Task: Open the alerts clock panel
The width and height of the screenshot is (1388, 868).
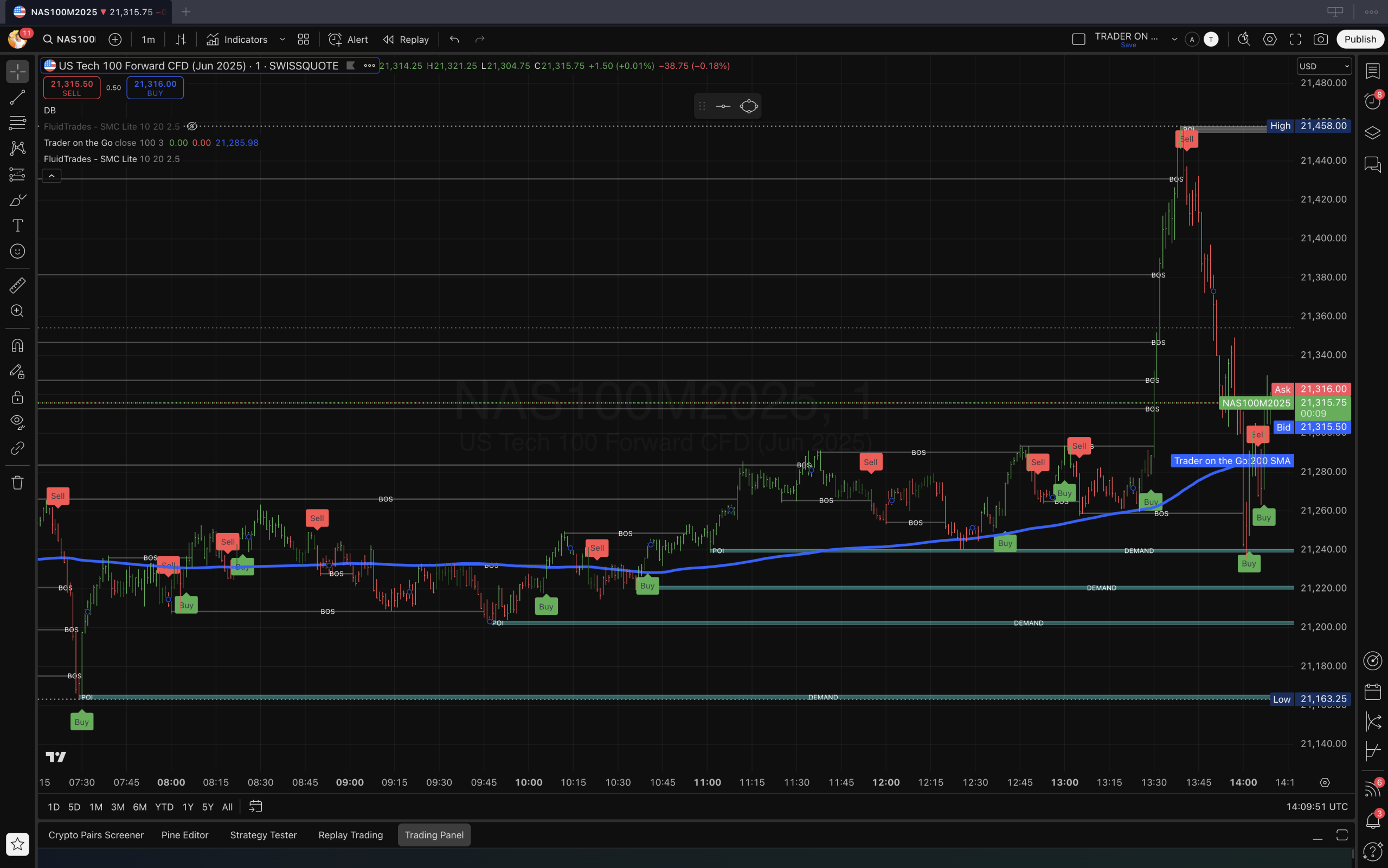Action: (x=1372, y=101)
